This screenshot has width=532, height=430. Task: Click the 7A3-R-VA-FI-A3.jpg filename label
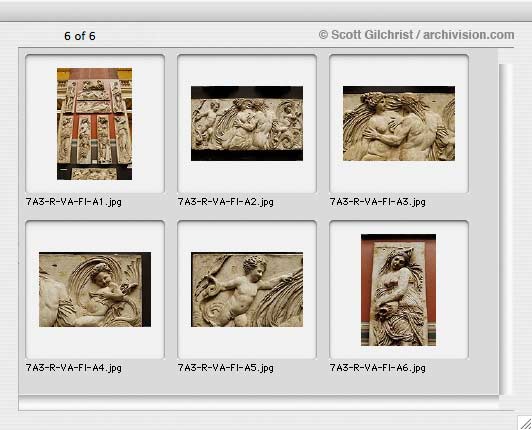pyautogui.click(x=378, y=202)
